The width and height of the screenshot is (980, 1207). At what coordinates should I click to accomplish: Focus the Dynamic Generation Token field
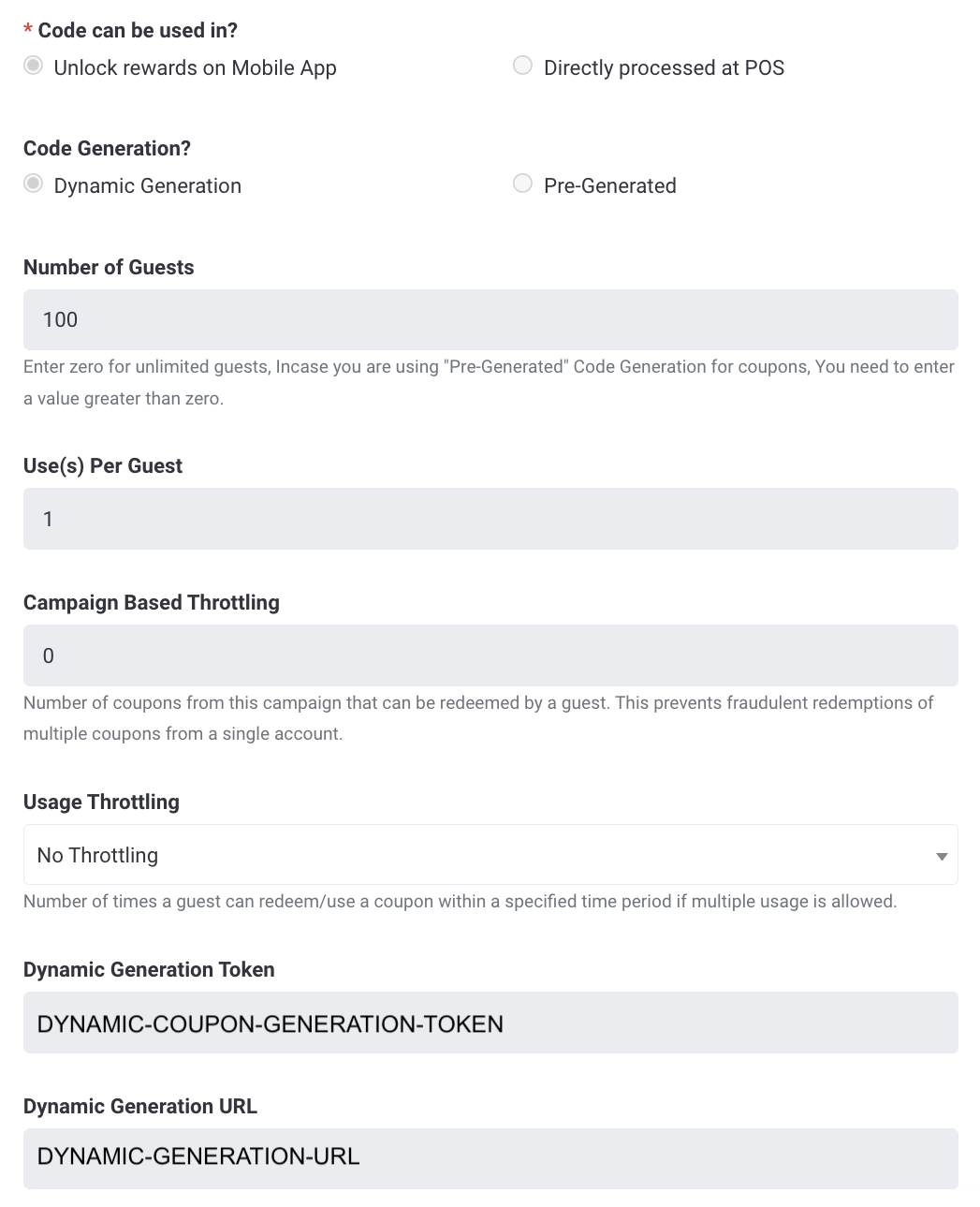point(490,1023)
